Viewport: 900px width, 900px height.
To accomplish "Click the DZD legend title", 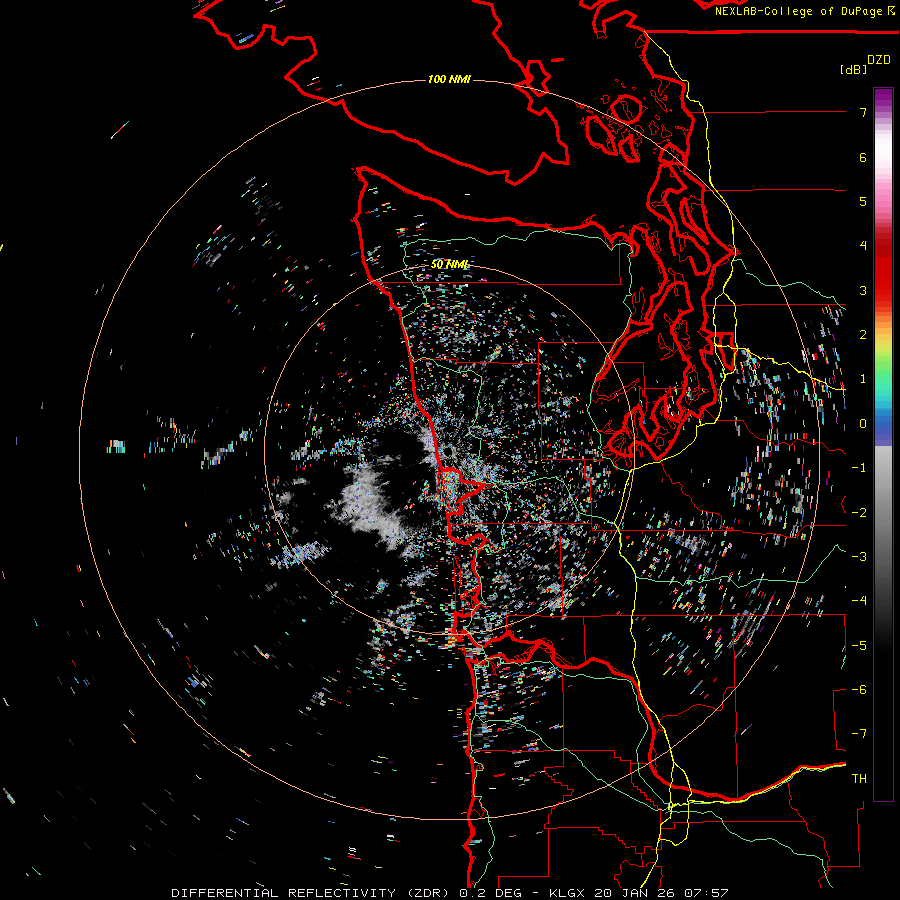I will 879,60.
